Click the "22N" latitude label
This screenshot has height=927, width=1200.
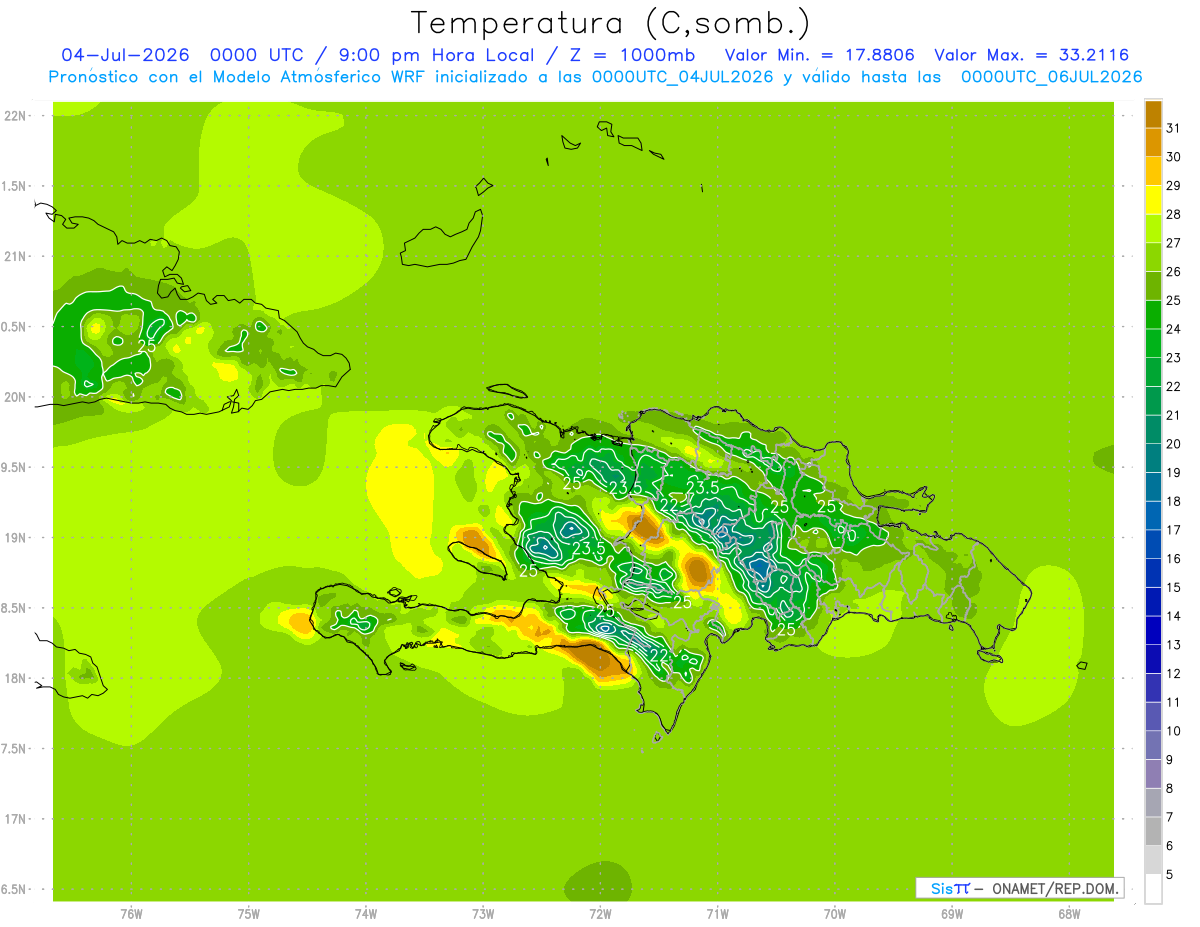[x=16, y=116]
